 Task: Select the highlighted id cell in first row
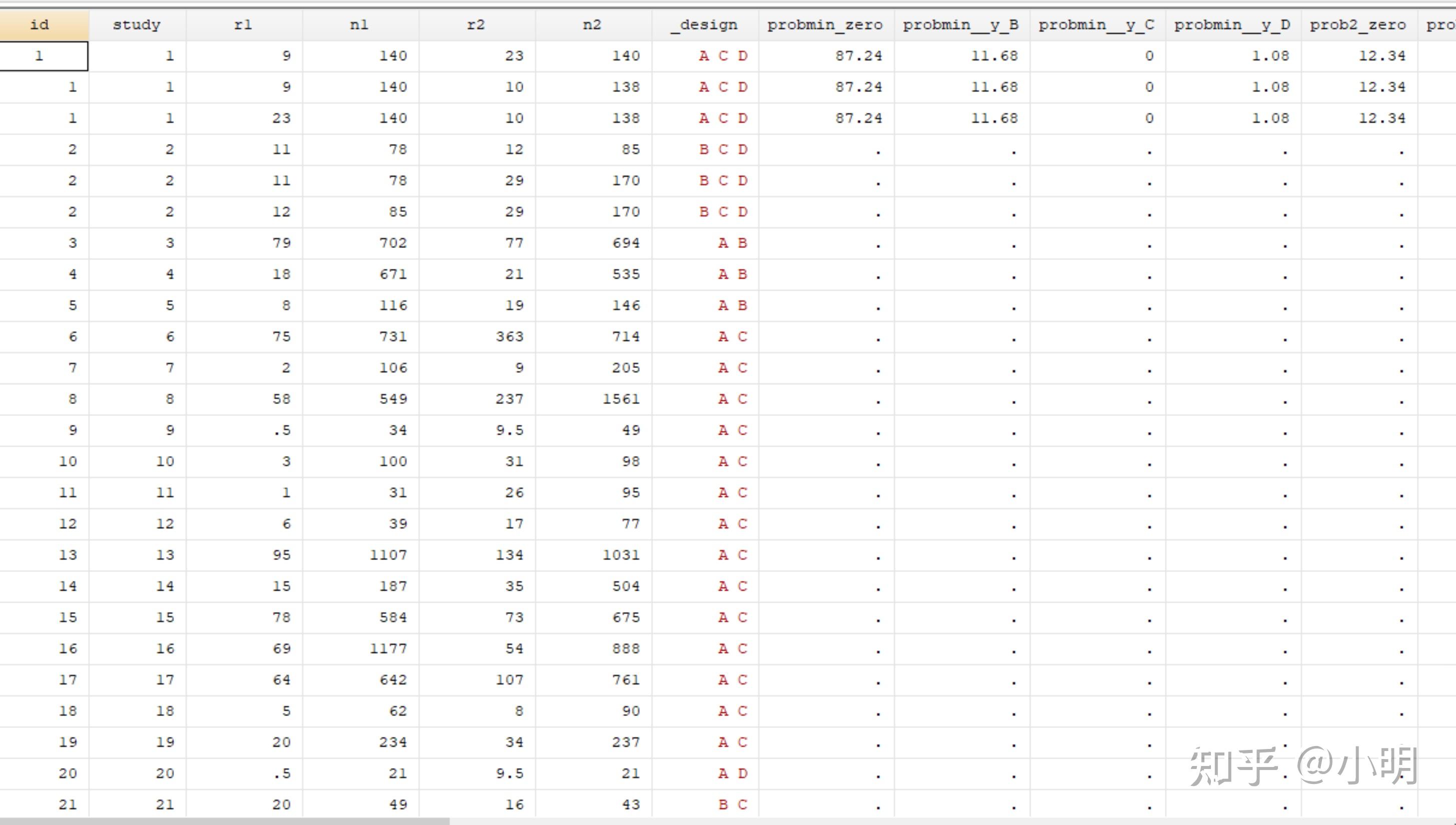(x=43, y=56)
